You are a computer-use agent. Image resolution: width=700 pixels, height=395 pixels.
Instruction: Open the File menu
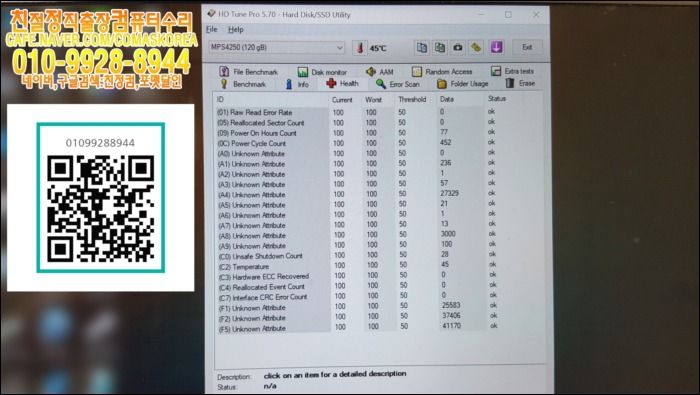pos(212,29)
